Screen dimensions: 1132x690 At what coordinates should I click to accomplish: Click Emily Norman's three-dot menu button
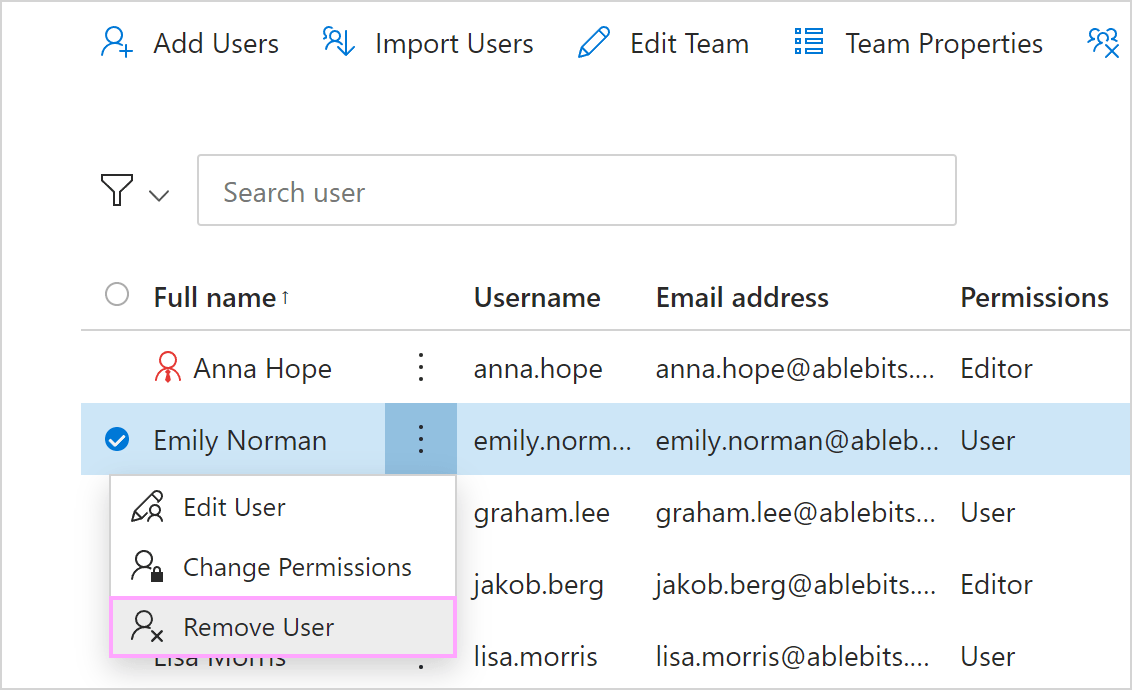[x=421, y=439]
